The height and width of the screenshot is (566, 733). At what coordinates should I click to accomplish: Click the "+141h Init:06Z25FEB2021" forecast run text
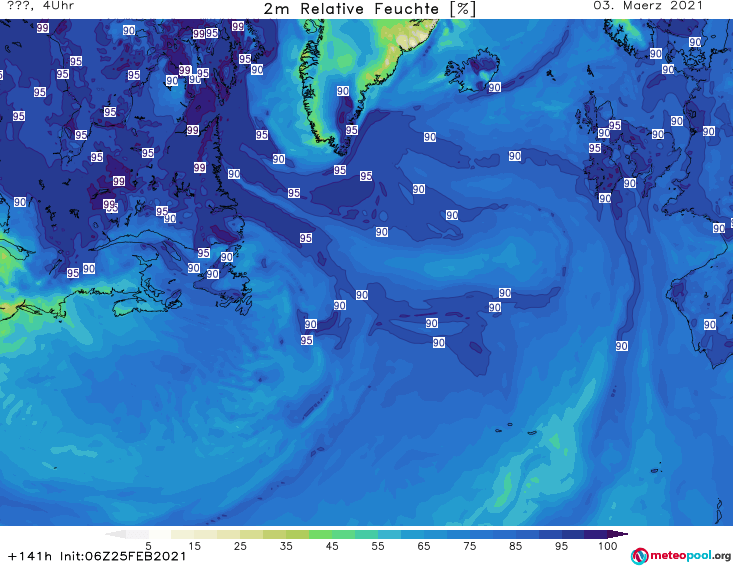tap(97, 556)
